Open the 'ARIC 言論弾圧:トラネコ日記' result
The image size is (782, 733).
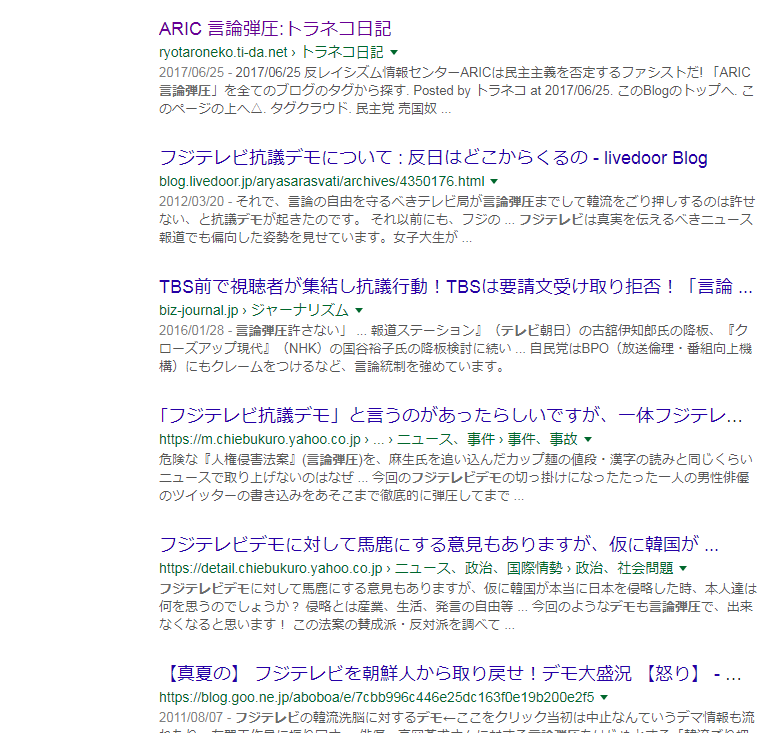275,28
